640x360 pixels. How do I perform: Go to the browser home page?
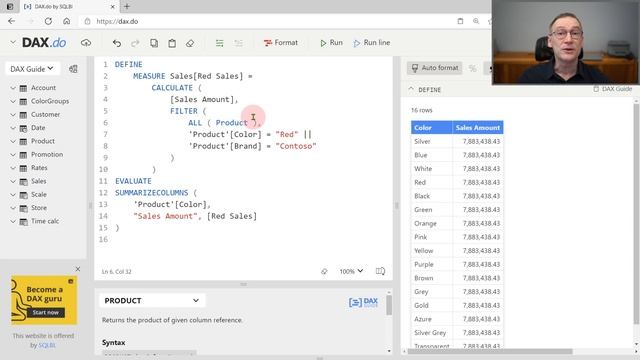[67, 21]
